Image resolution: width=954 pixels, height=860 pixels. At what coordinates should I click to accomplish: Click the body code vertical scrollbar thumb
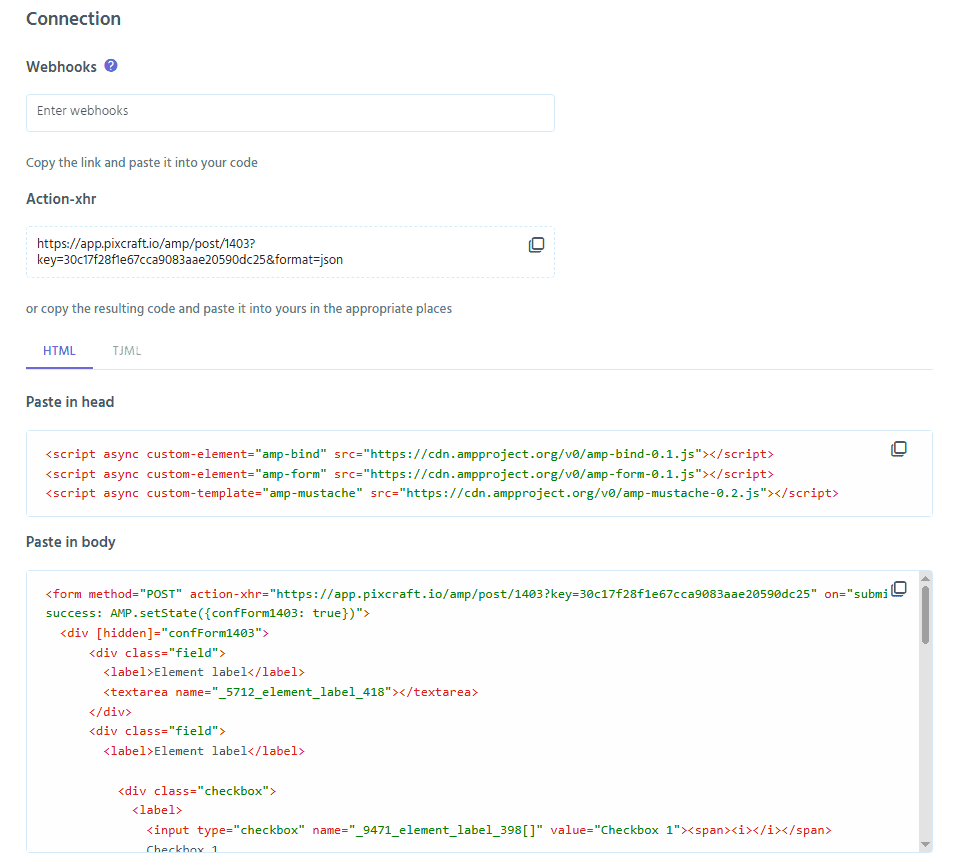925,614
